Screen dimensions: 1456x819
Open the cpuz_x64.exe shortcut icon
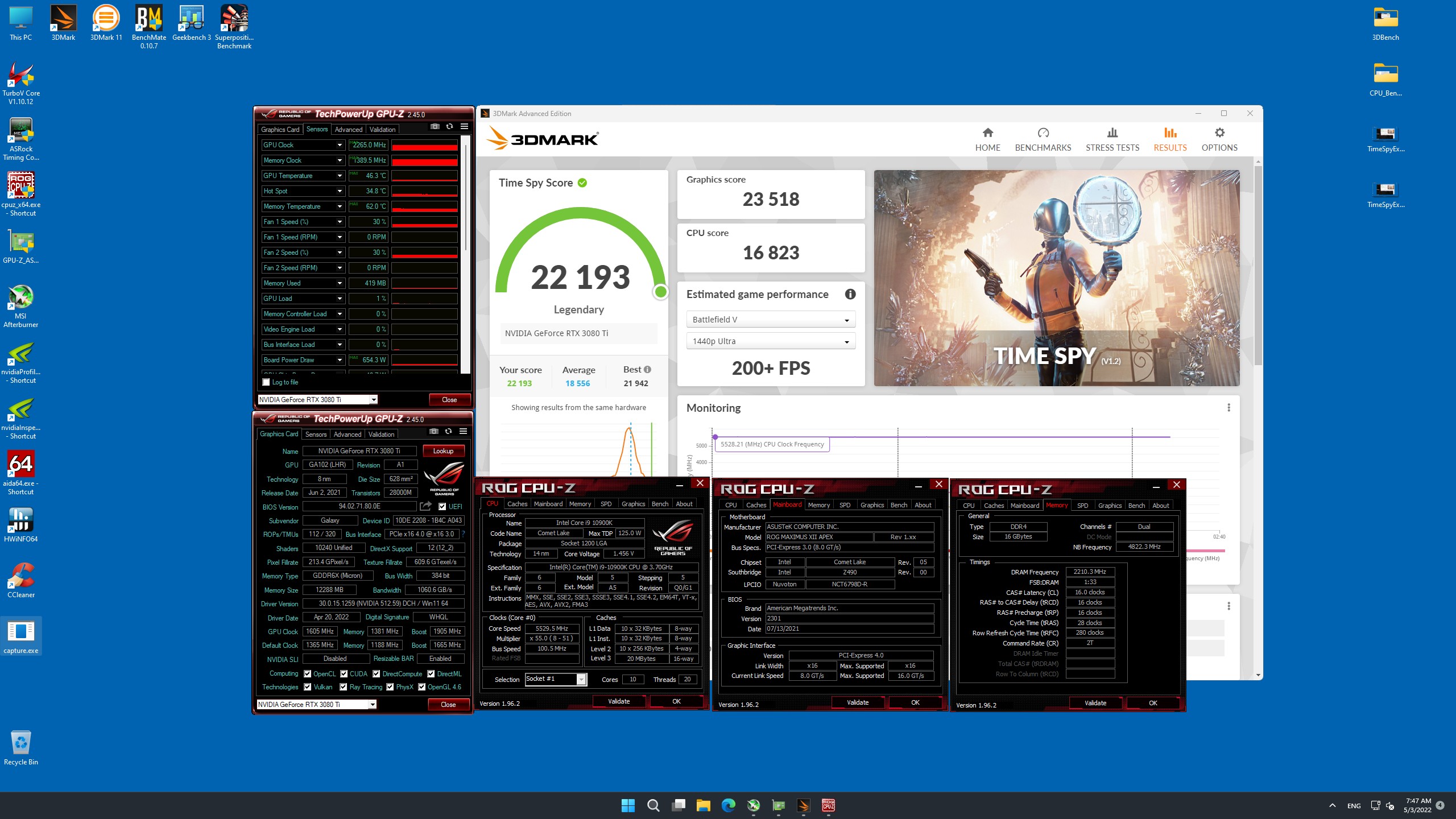[x=21, y=195]
